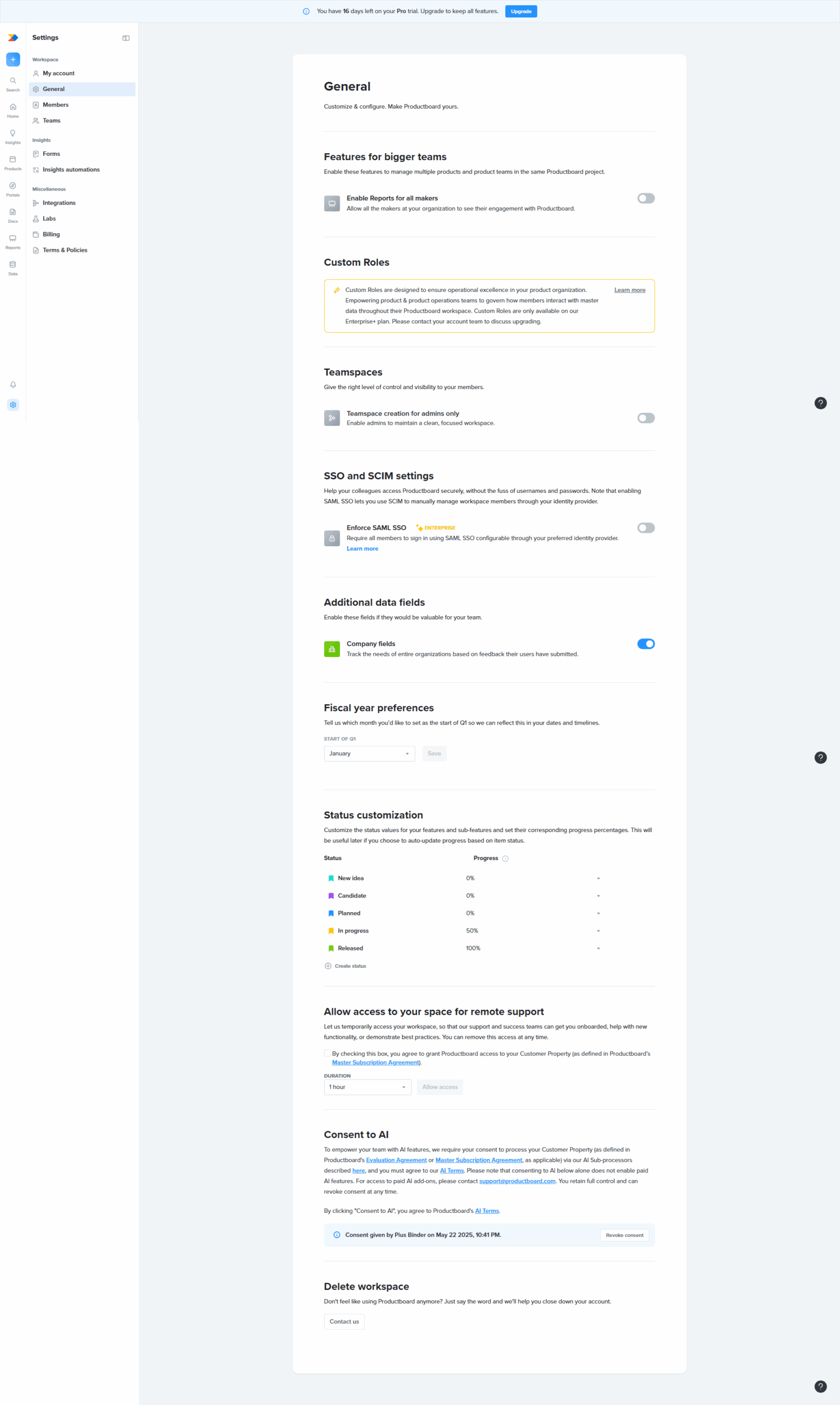Enable Reports for all makers toggle
The image size is (840, 1405).
[645, 198]
